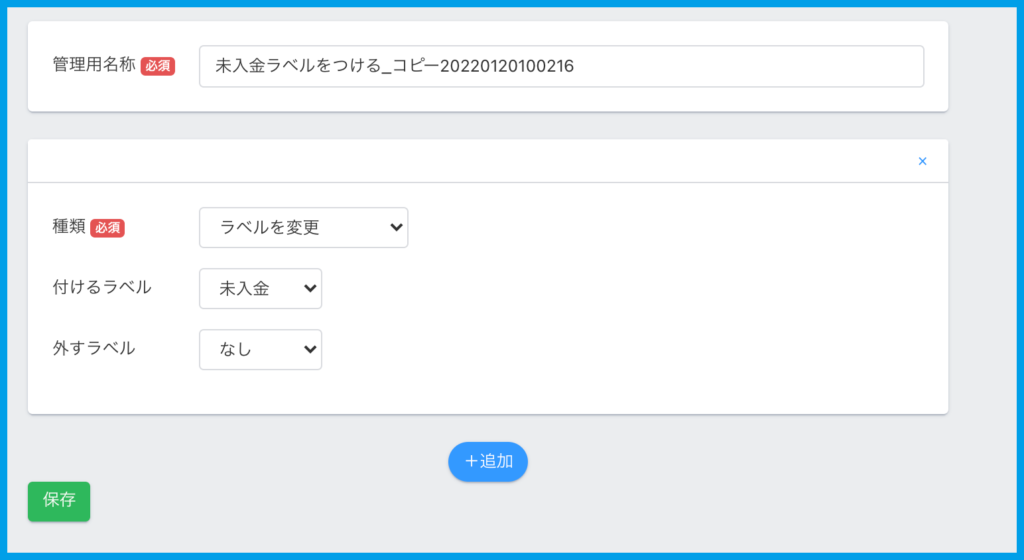The height and width of the screenshot is (560, 1024).
Task: Click the plus symbol in 追加 button
Action: (471, 462)
